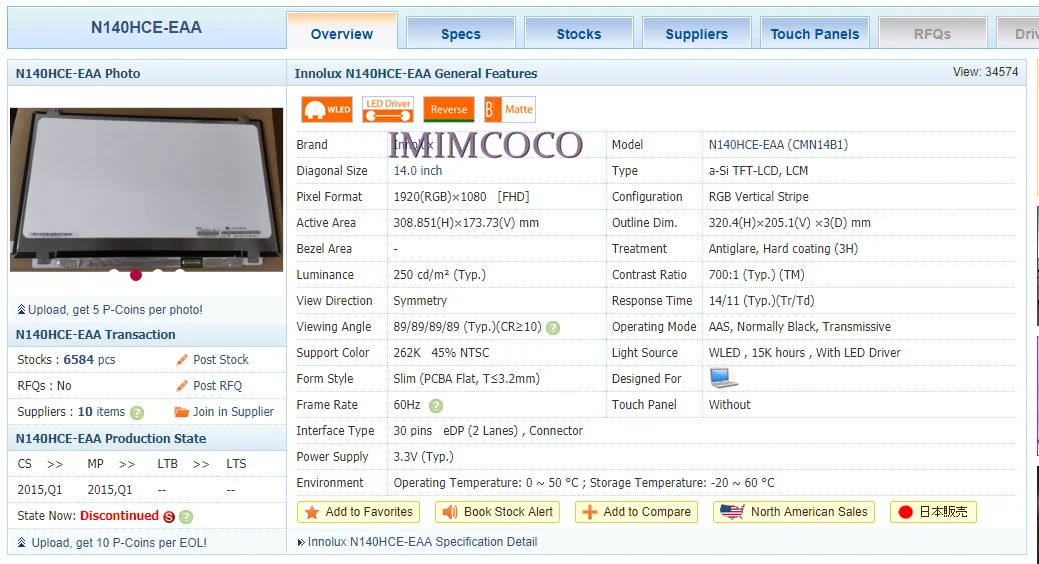The width and height of the screenshot is (1039, 564).
Task: Click the 1920(RGB)×1080 [FHD] pixel format value
Action: point(461,197)
